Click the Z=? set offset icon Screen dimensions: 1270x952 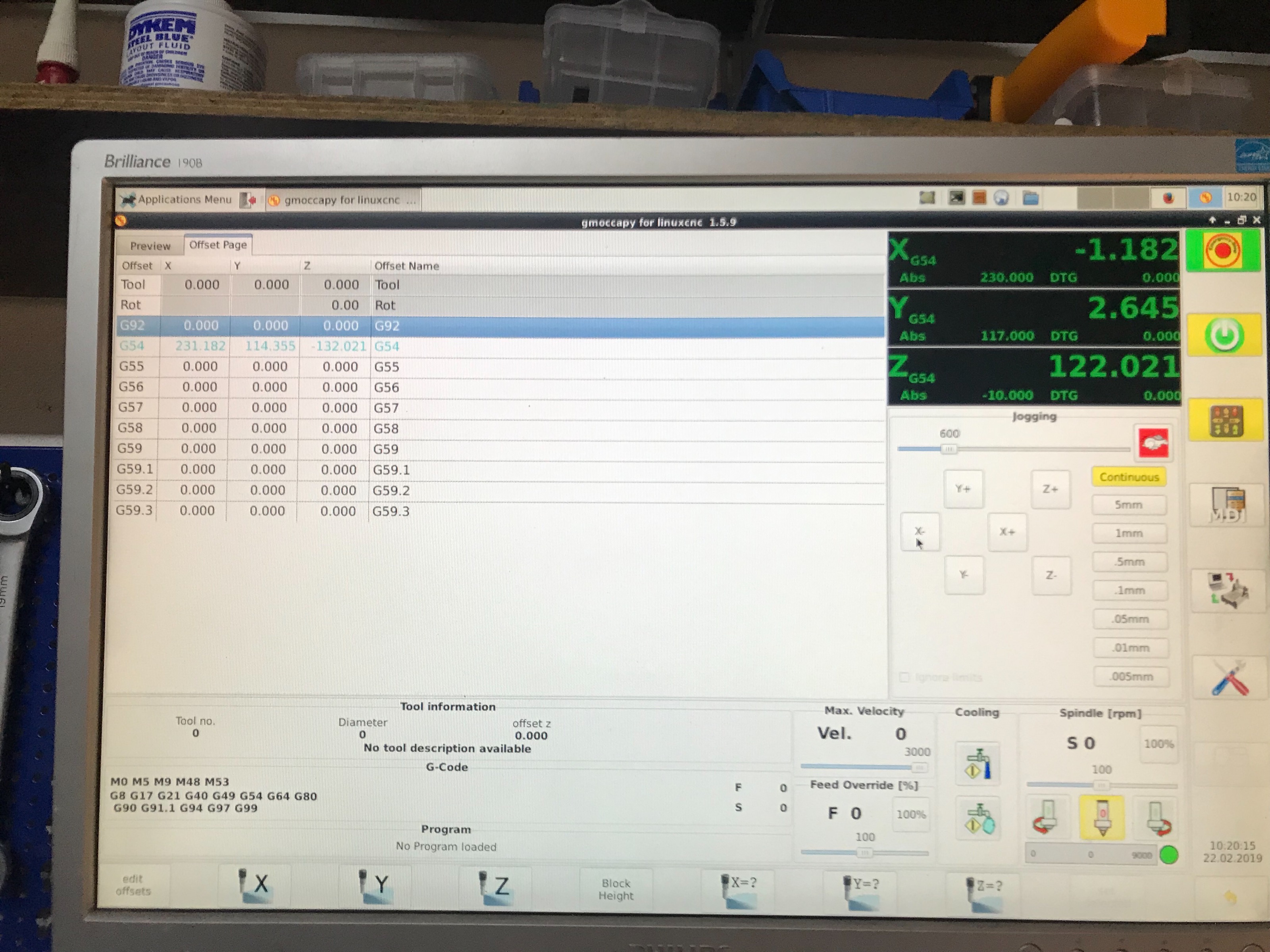(983, 893)
